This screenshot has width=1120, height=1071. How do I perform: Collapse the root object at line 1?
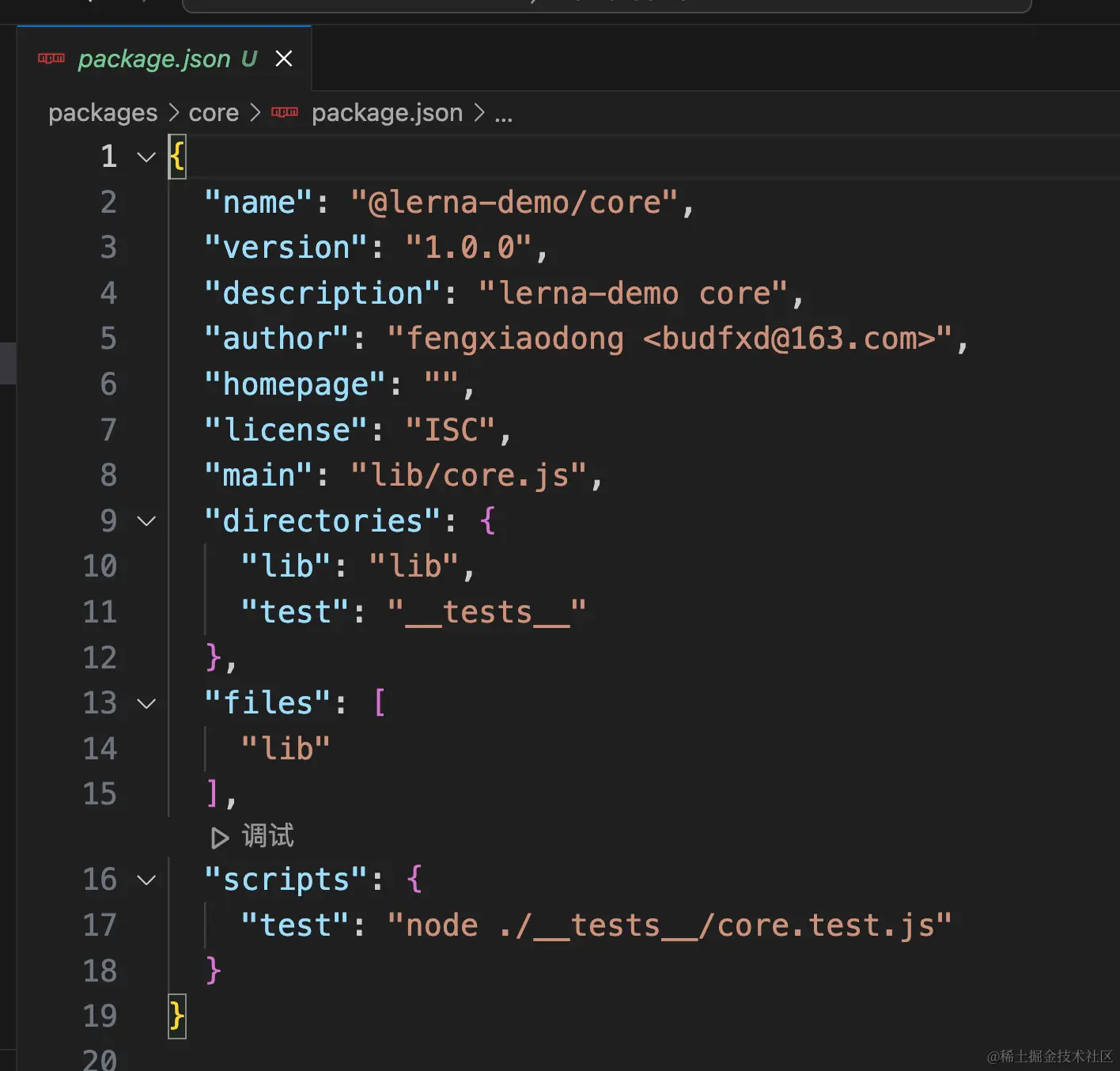146,157
